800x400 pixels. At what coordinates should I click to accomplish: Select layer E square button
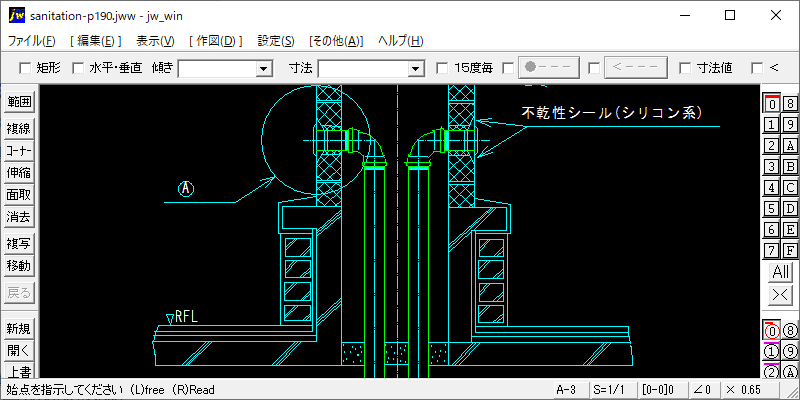tap(790, 230)
